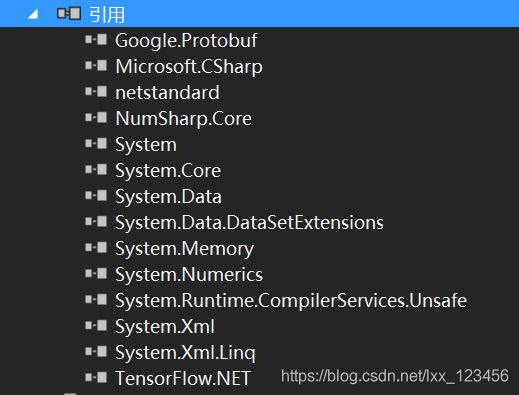Select the Google.Protobuf reference
Viewport: 519px width, 395px height.
(x=186, y=40)
